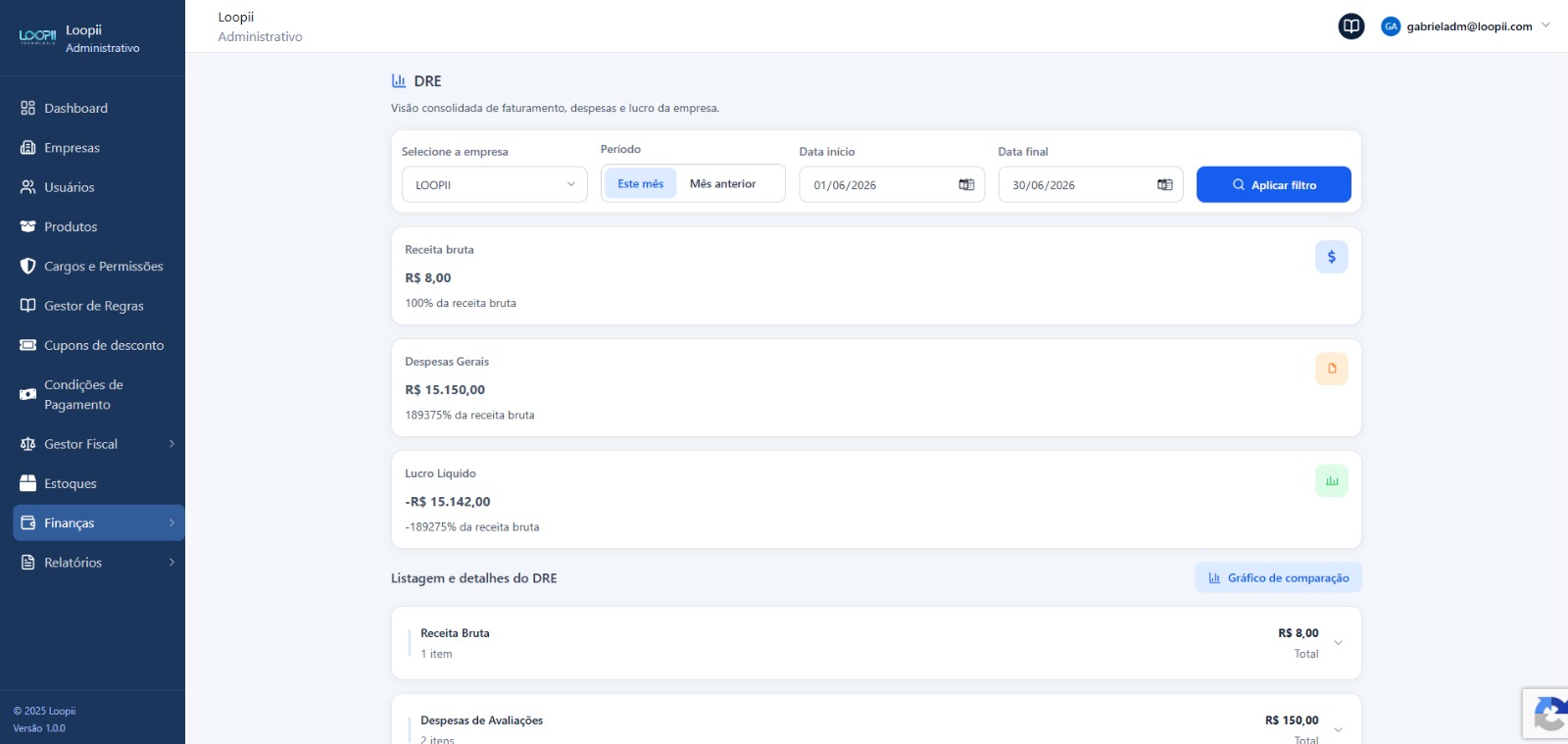Image resolution: width=1568 pixels, height=744 pixels.
Task: Click the Usuários people icon
Action: (x=27, y=186)
